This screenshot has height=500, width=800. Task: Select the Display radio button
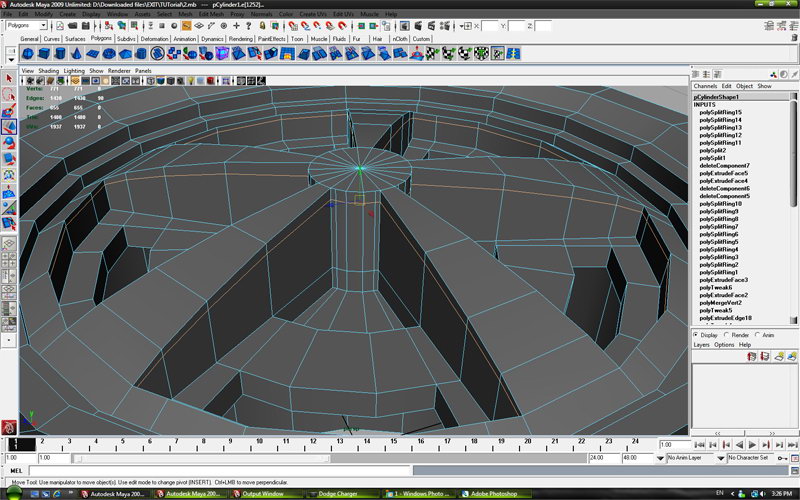click(x=698, y=335)
